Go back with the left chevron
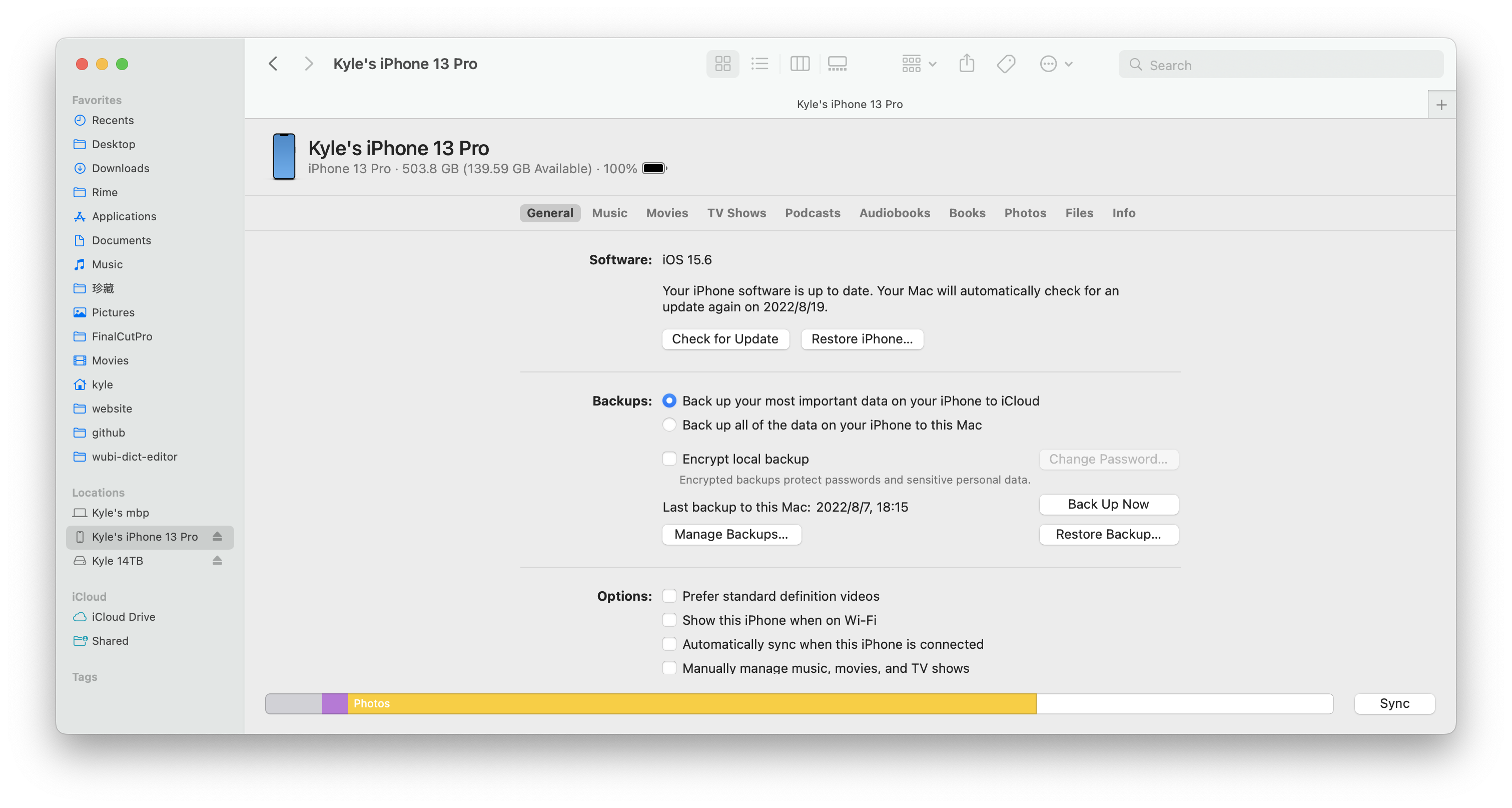 [273, 64]
